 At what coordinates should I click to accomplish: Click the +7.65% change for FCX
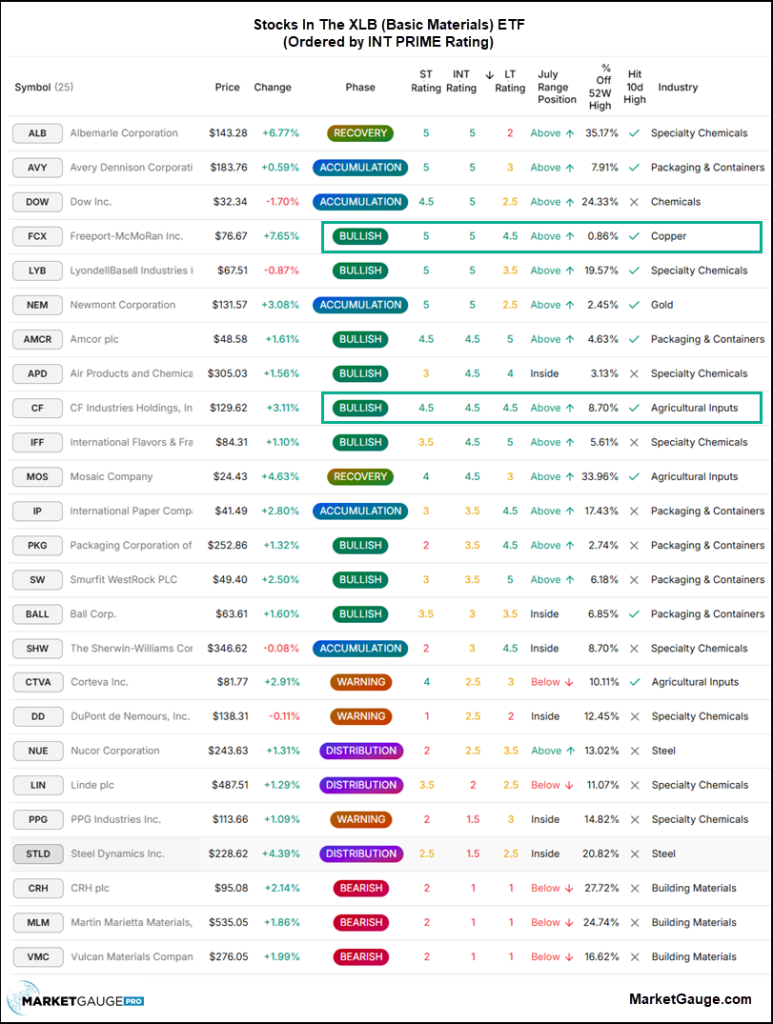tap(281, 236)
